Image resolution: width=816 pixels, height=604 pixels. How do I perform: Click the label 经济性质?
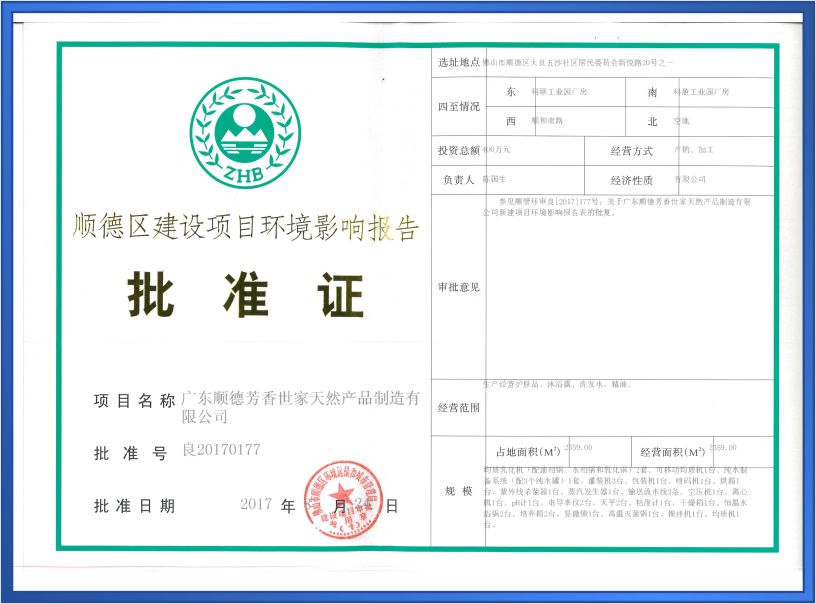(632, 181)
